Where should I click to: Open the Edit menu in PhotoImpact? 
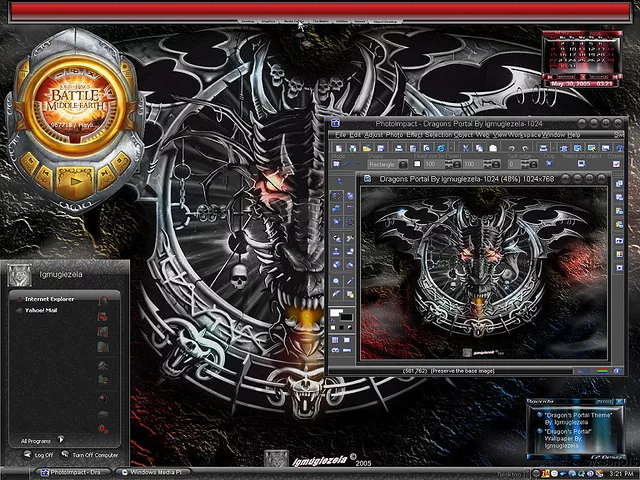356,134
